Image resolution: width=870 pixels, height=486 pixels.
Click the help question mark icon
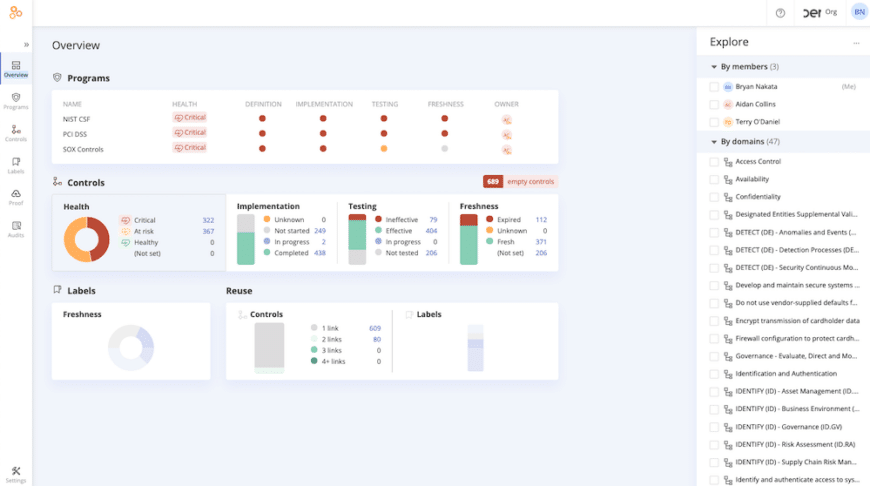click(780, 13)
